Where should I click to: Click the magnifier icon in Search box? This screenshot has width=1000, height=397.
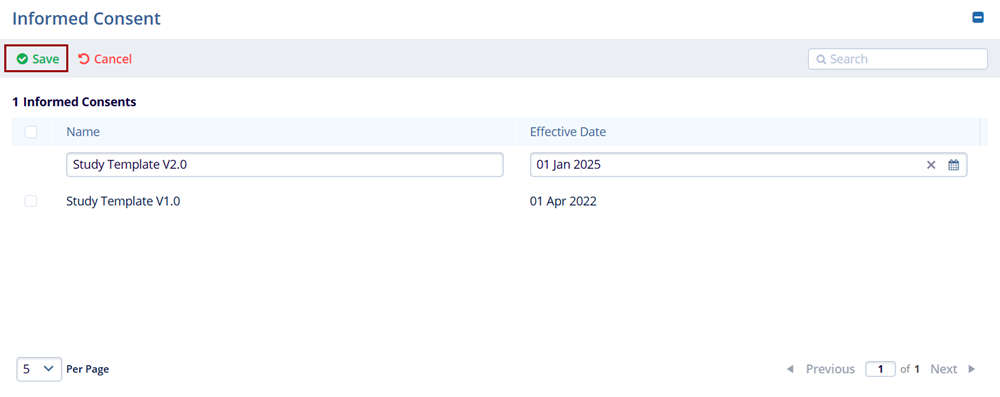(821, 59)
